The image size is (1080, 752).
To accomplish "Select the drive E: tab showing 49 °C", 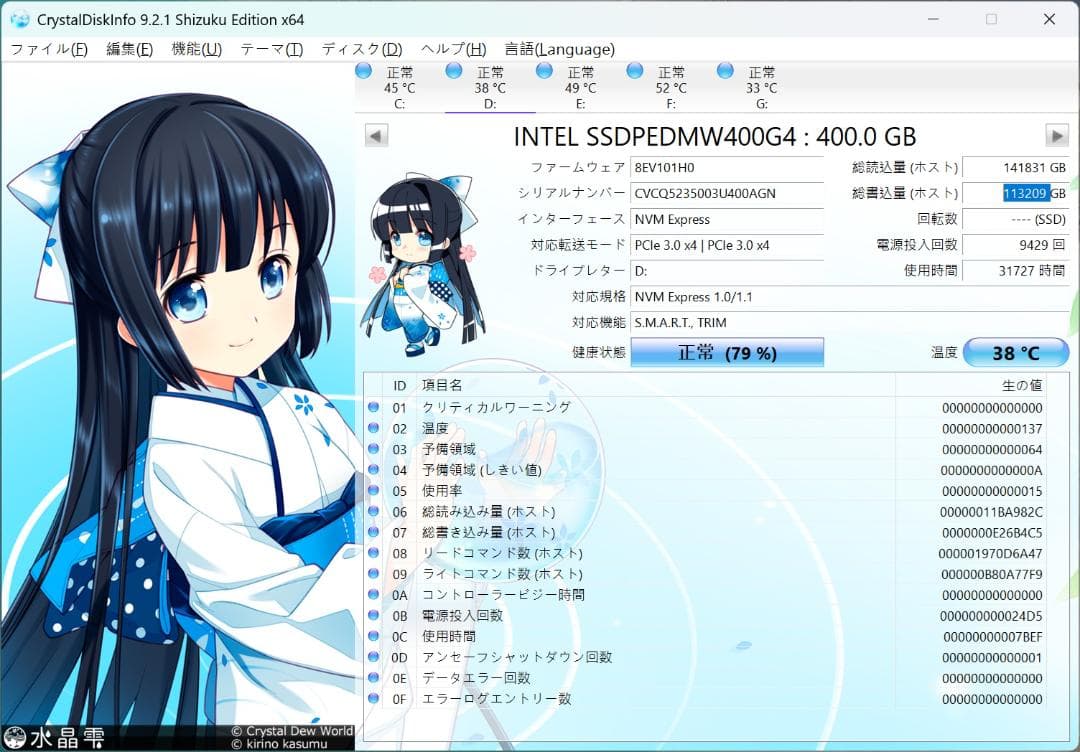I will pos(580,85).
